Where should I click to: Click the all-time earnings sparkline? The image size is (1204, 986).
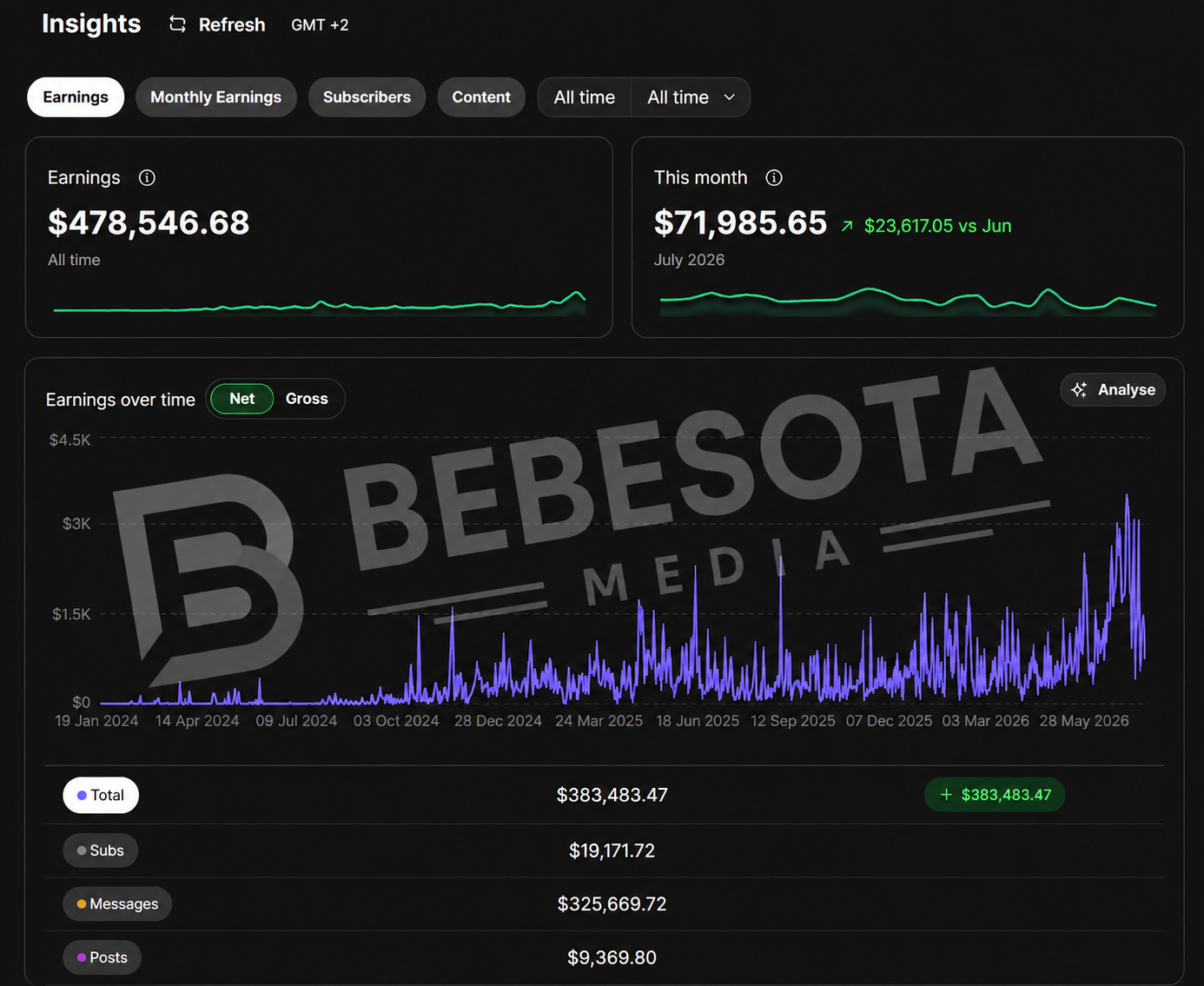point(319,303)
